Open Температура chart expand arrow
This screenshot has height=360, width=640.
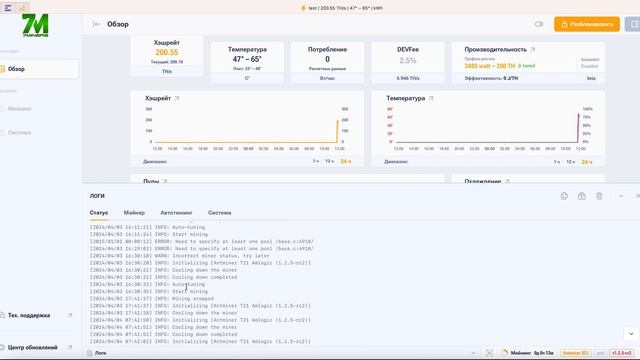431,98
